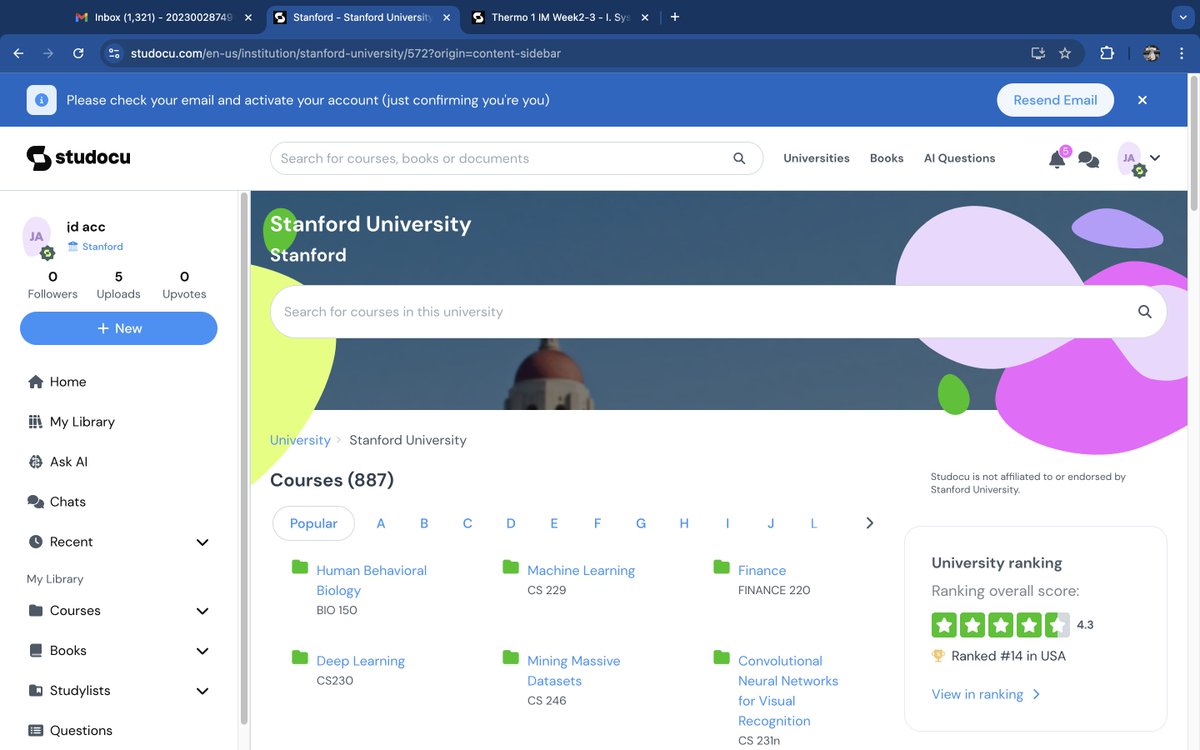
Task: Click folder icon beside Mining Massive Datasets
Action: click(511, 657)
